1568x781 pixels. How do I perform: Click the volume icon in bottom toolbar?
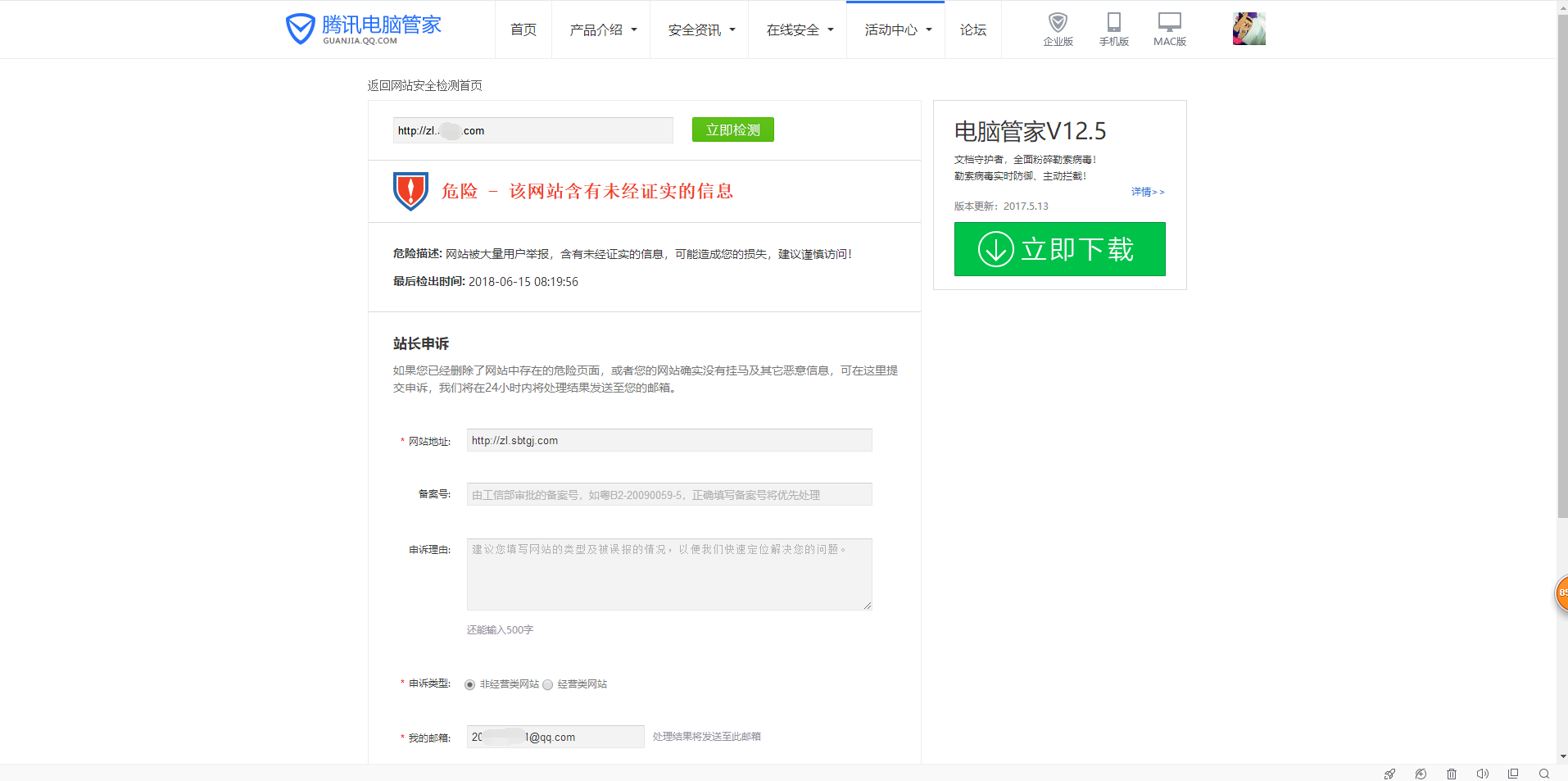pos(1483,774)
